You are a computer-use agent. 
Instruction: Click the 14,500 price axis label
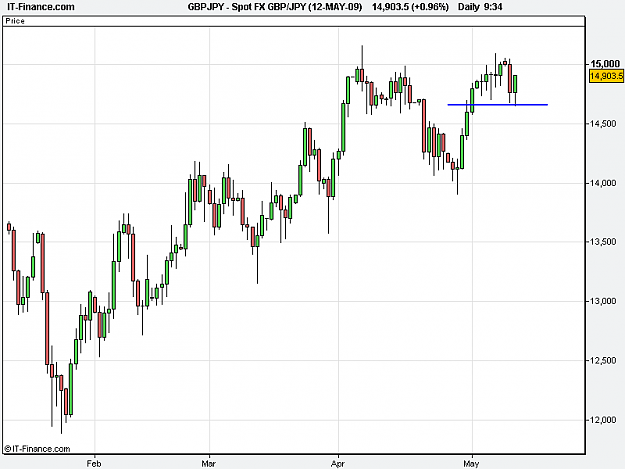[x=603, y=124]
